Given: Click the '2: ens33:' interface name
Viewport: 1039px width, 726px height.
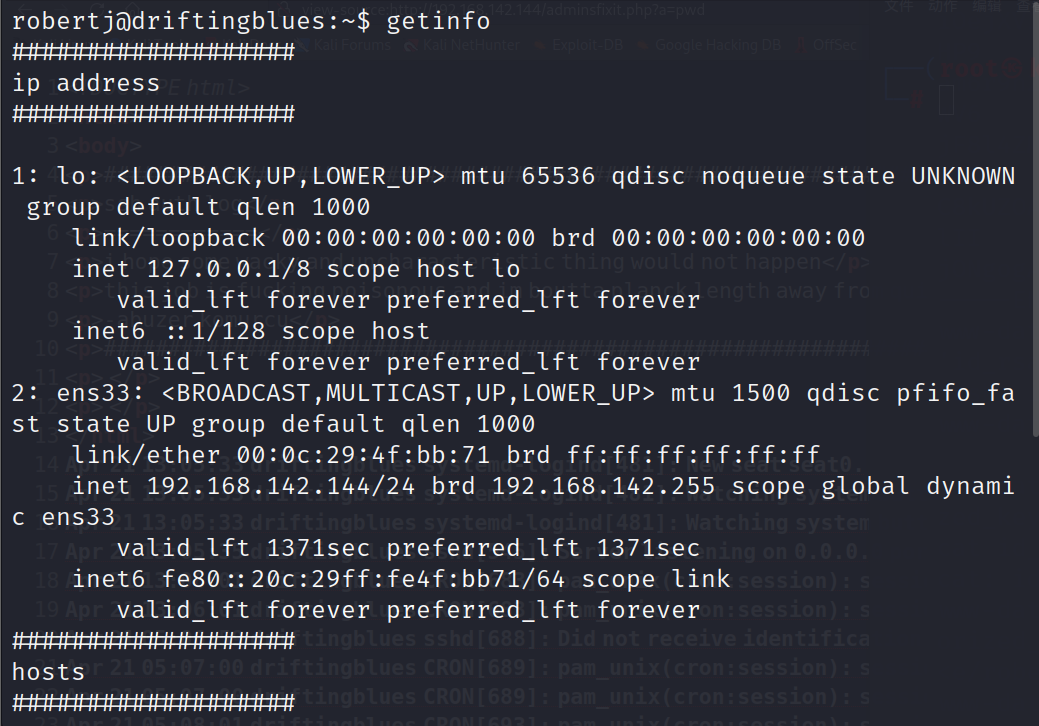Looking at the screenshot, I should (x=78, y=393).
